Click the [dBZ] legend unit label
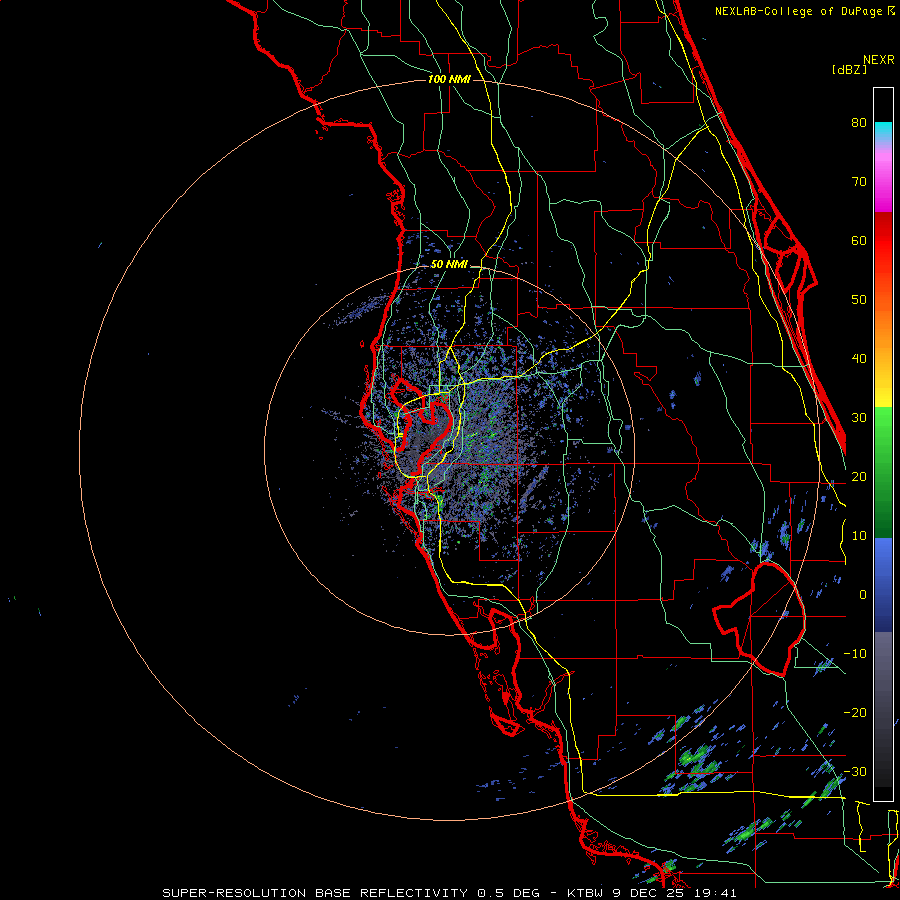This screenshot has width=900, height=900. (849, 70)
